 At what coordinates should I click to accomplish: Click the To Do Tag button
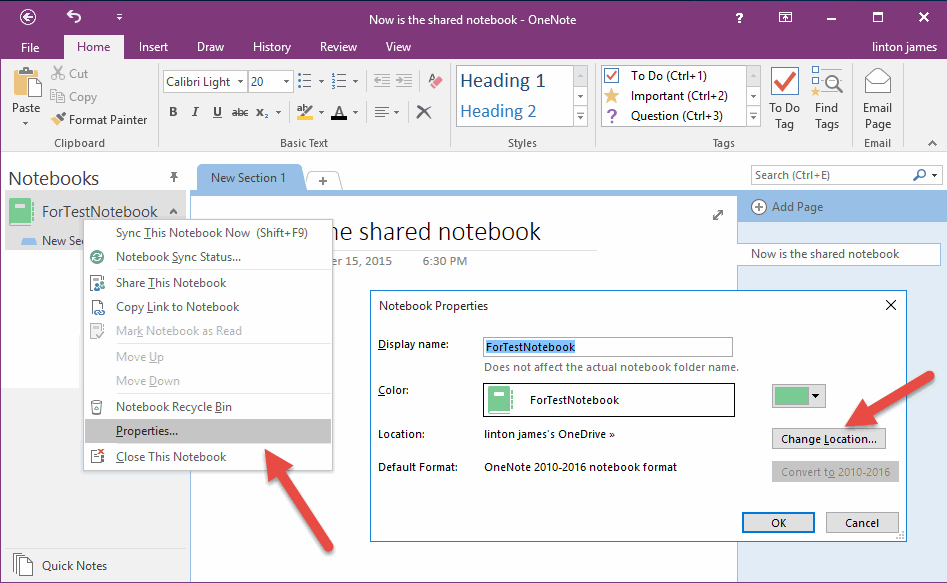pyautogui.click(x=784, y=98)
